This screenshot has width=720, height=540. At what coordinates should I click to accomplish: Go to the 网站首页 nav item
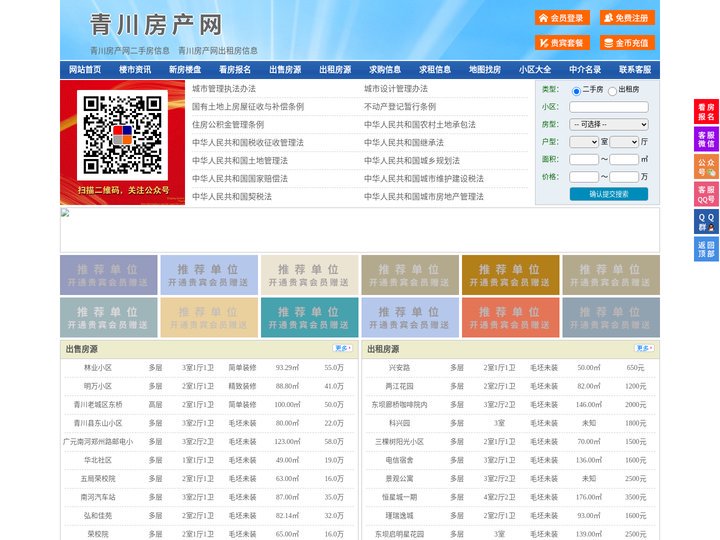coord(85,70)
